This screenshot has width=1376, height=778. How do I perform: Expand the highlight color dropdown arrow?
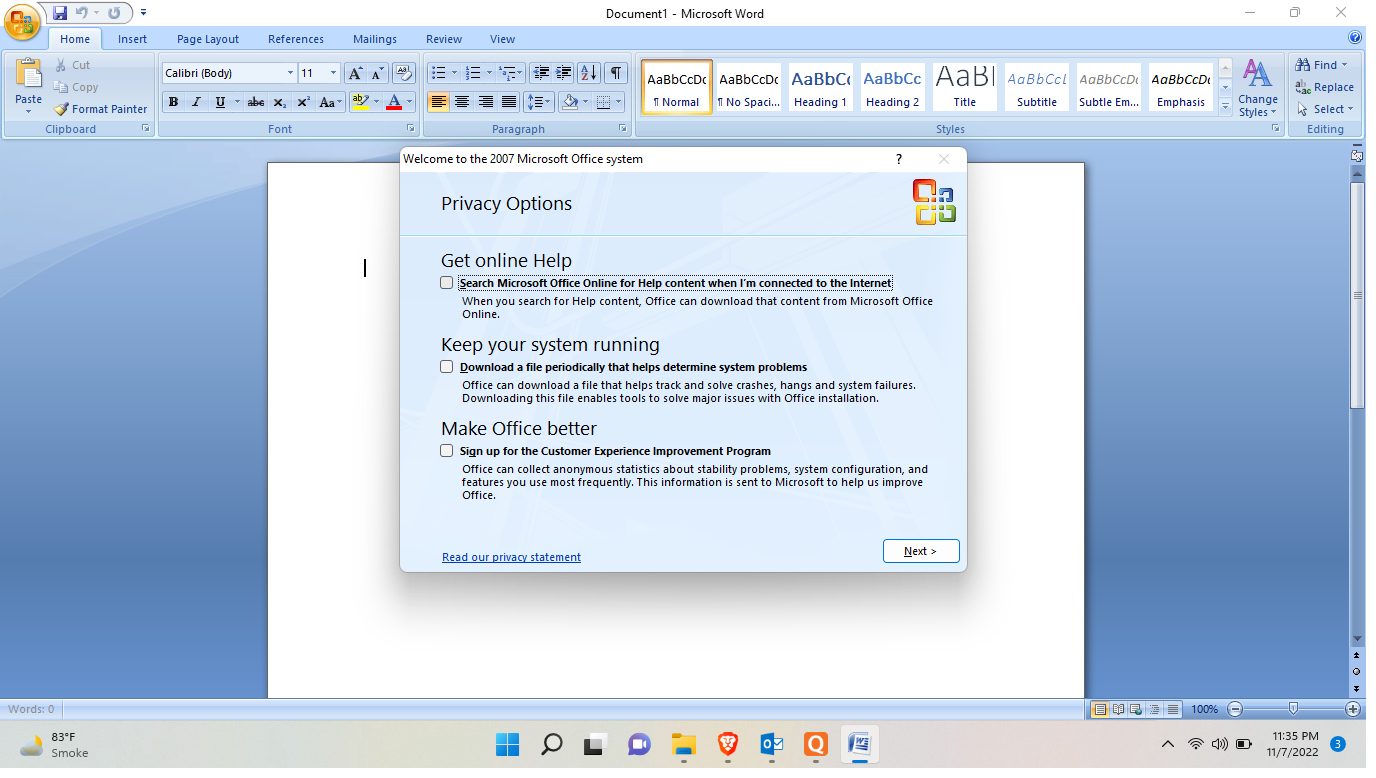pyautogui.click(x=376, y=102)
